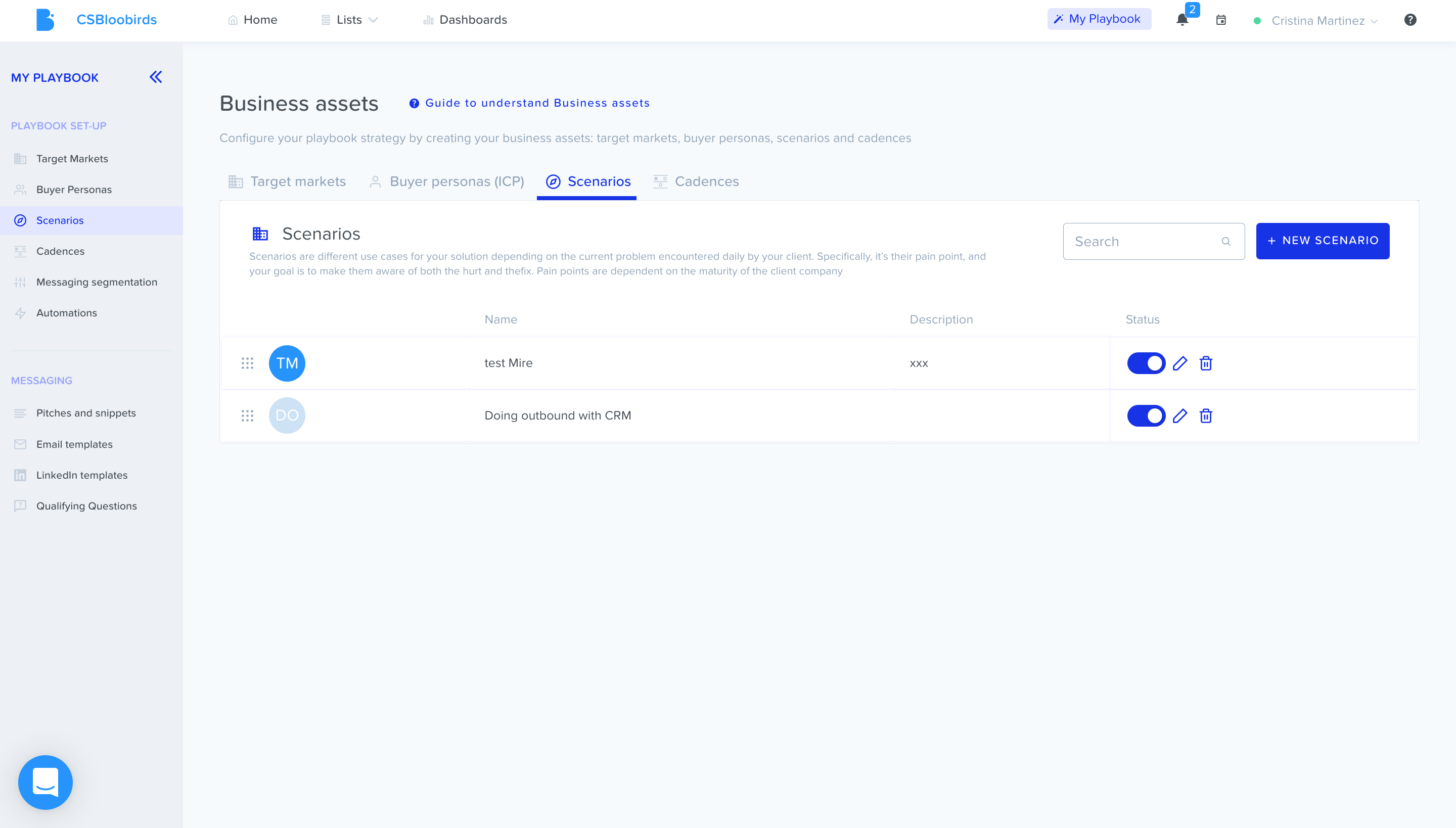Expand the Lists dropdown menu

350,20
